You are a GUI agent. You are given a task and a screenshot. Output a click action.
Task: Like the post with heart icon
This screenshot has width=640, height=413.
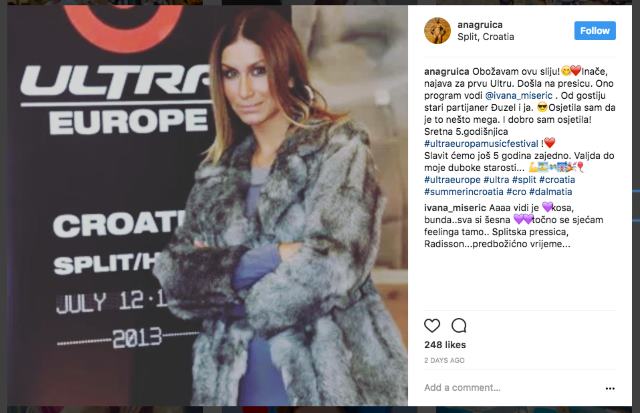[432, 326]
